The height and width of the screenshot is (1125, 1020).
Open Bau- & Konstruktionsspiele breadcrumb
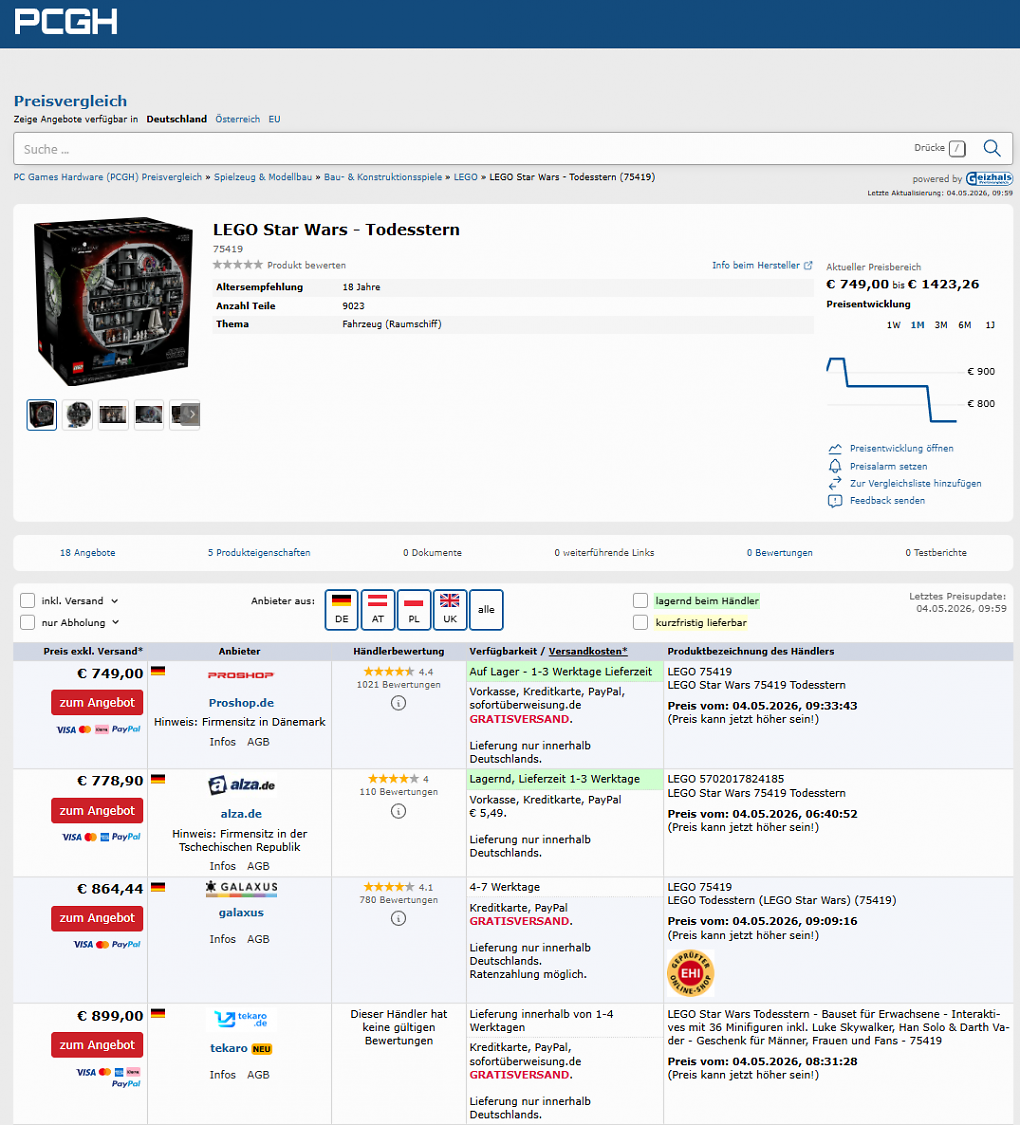coord(383,176)
